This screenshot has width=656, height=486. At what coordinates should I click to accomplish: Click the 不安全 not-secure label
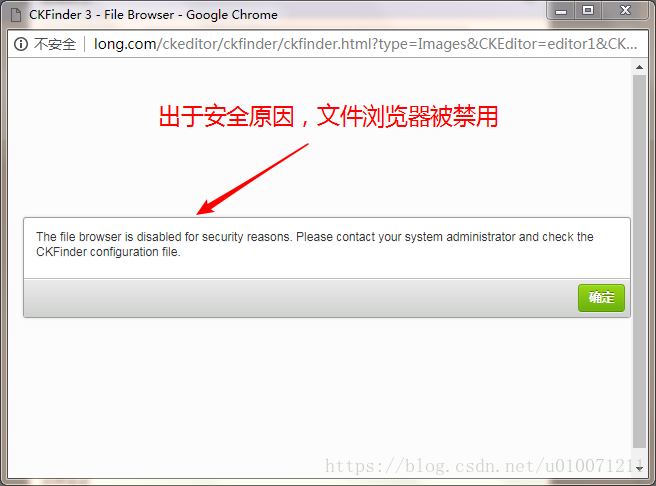55,44
